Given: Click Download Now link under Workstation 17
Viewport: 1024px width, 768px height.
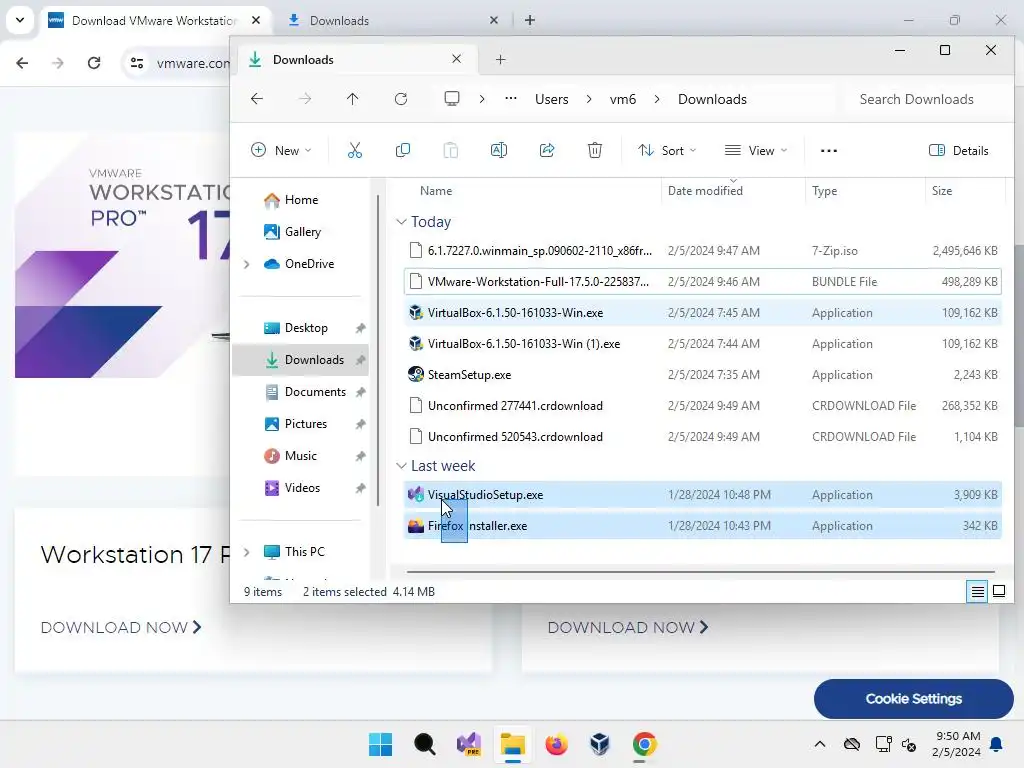Looking at the screenshot, I should [121, 628].
